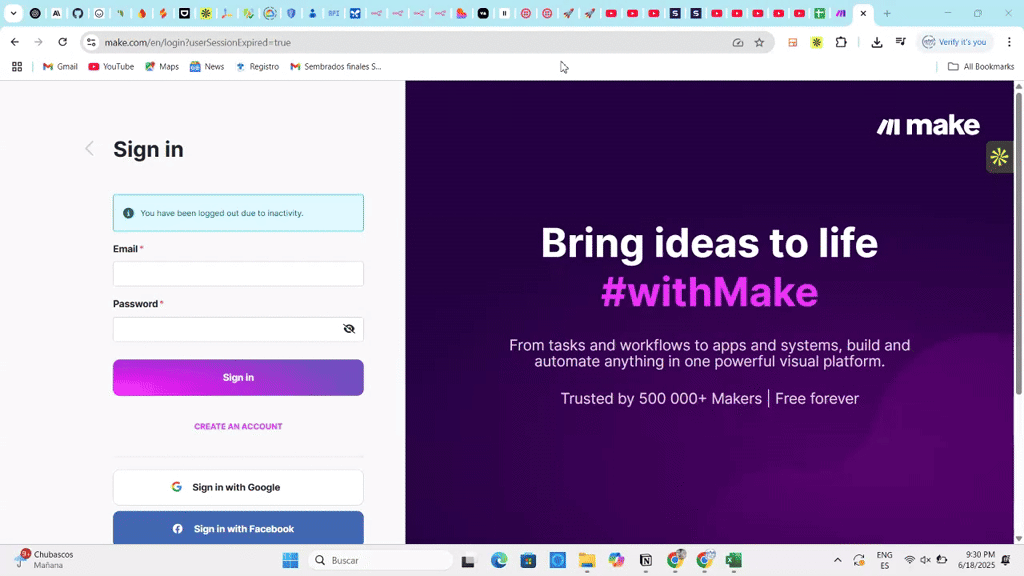Viewport: 1024px width, 576px height.
Task: Open the orange layout extension icon
Action: point(793,42)
